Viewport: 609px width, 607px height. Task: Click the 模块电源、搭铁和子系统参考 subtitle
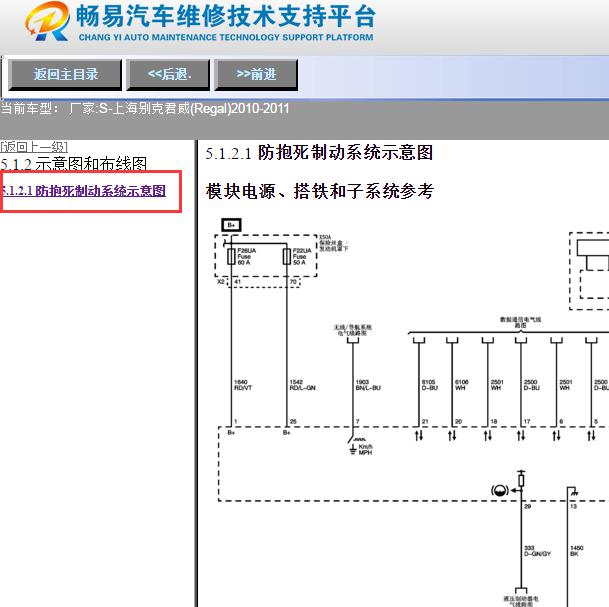[x=320, y=191]
